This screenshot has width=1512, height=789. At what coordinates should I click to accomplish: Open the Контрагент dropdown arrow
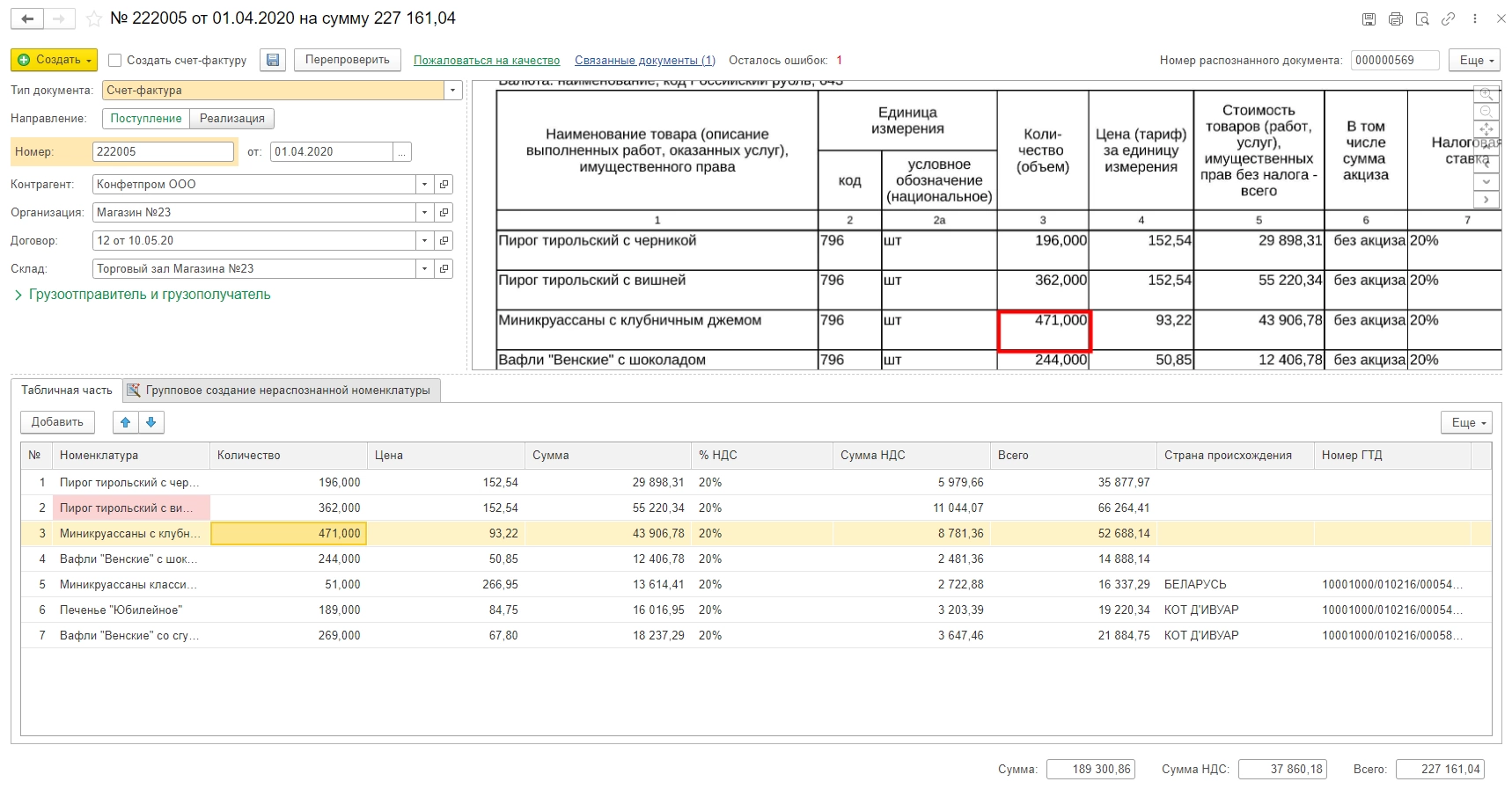425,185
